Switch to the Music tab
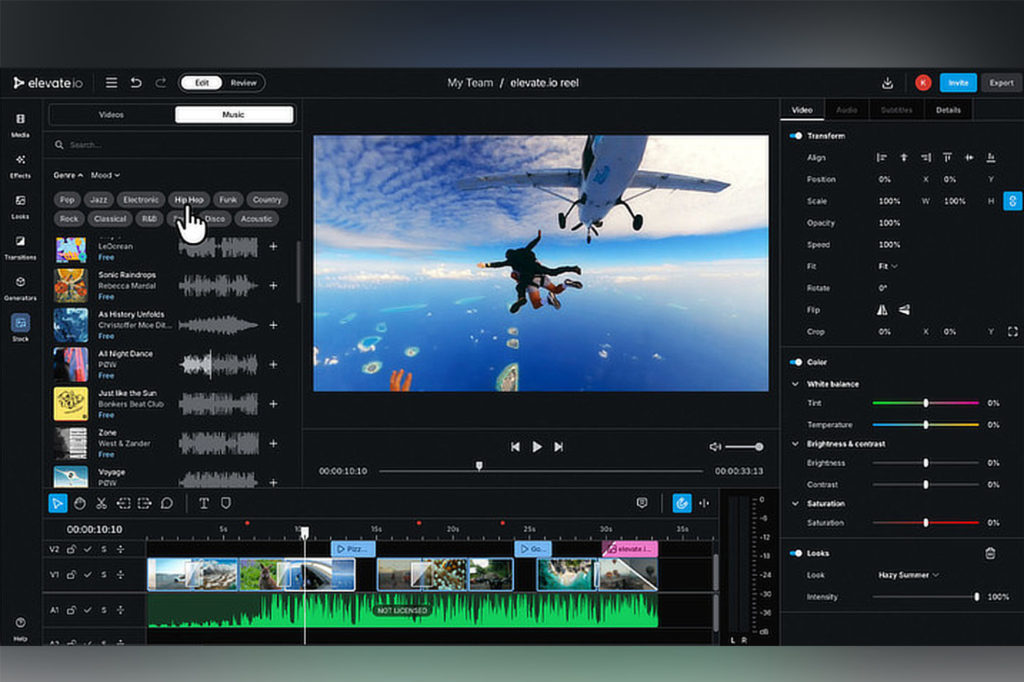Image resolution: width=1024 pixels, height=682 pixels. tap(234, 115)
